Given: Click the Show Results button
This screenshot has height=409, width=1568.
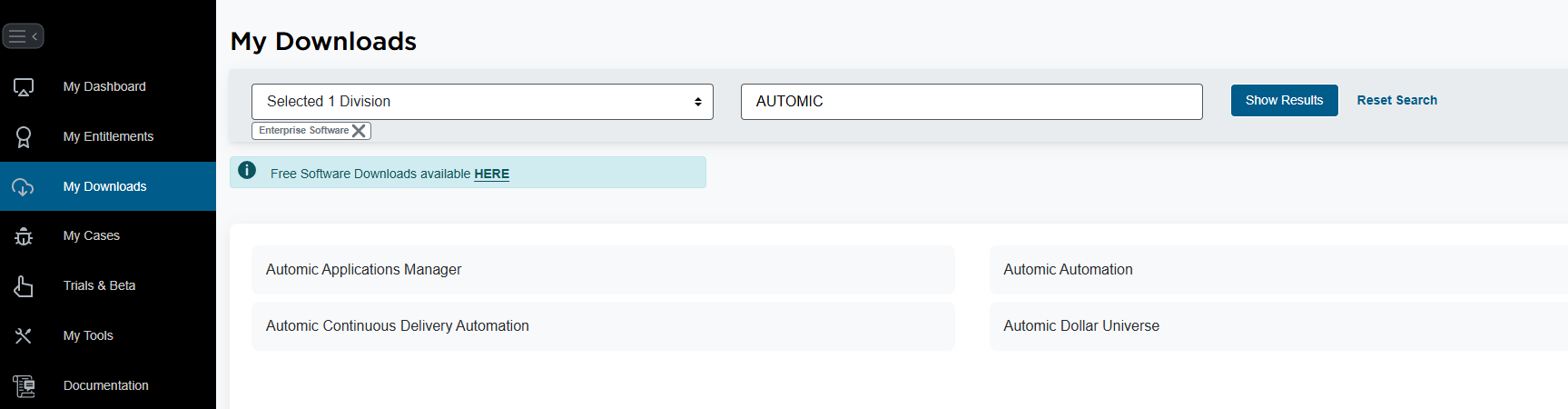Looking at the screenshot, I should [x=1284, y=100].
